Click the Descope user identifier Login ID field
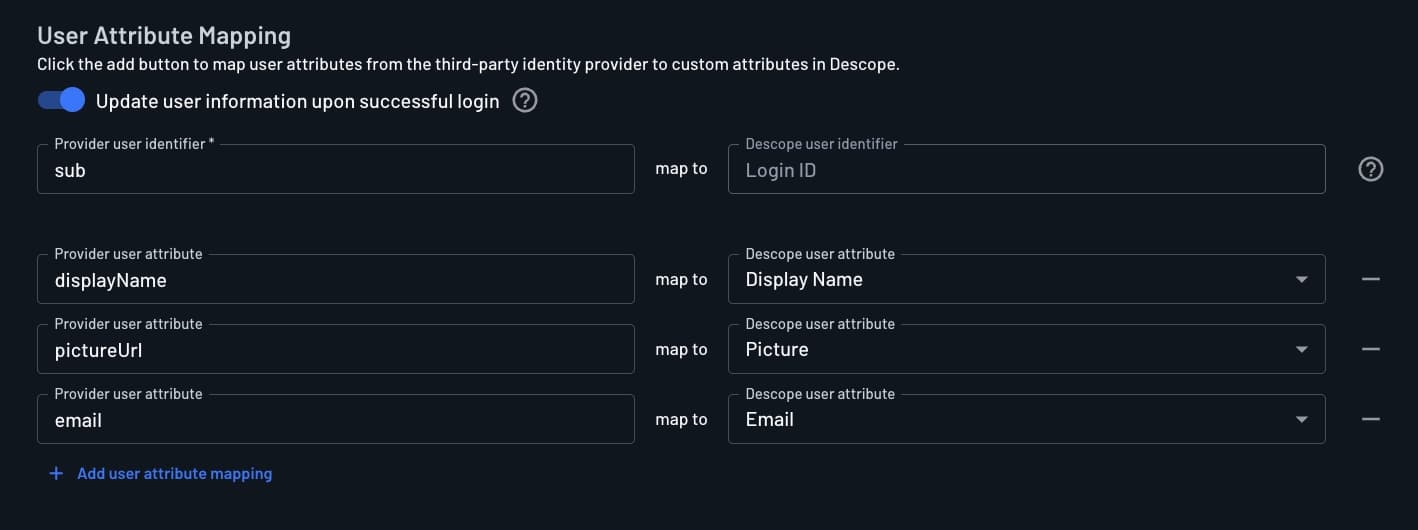This screenshot has height=530, width=1418. coord(1026,170)
